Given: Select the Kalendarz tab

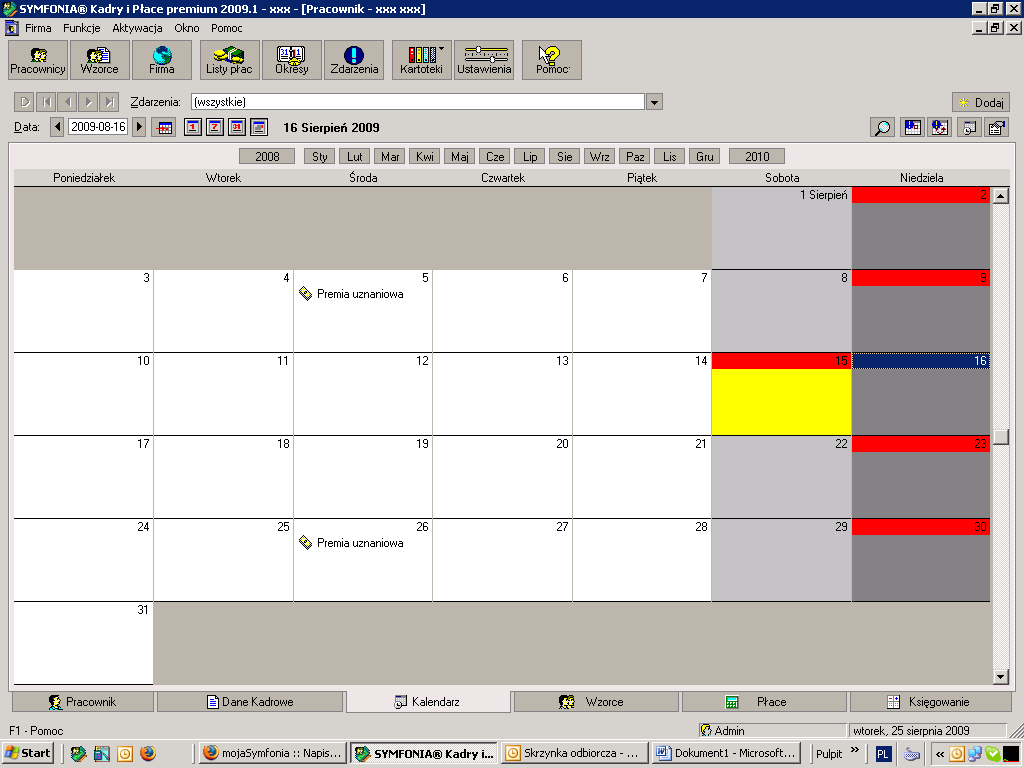Looking at the screenshot, I should 428,702.
